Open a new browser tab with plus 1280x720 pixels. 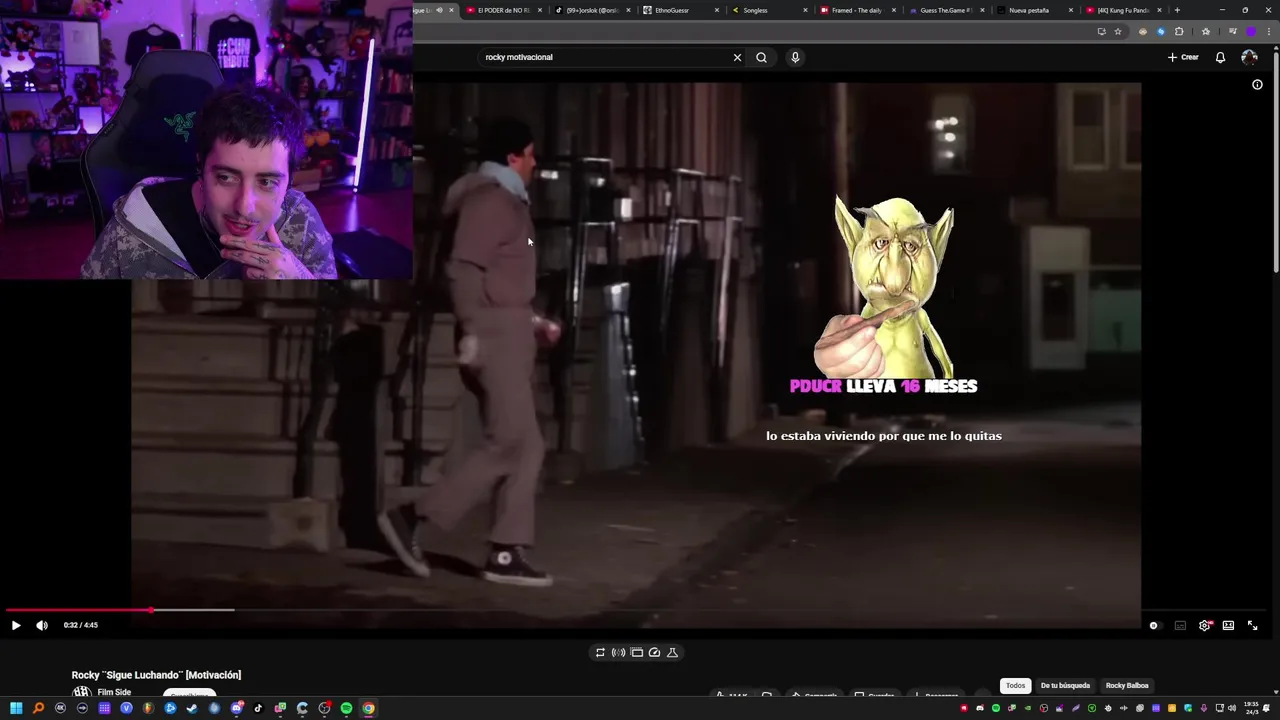1177,10
